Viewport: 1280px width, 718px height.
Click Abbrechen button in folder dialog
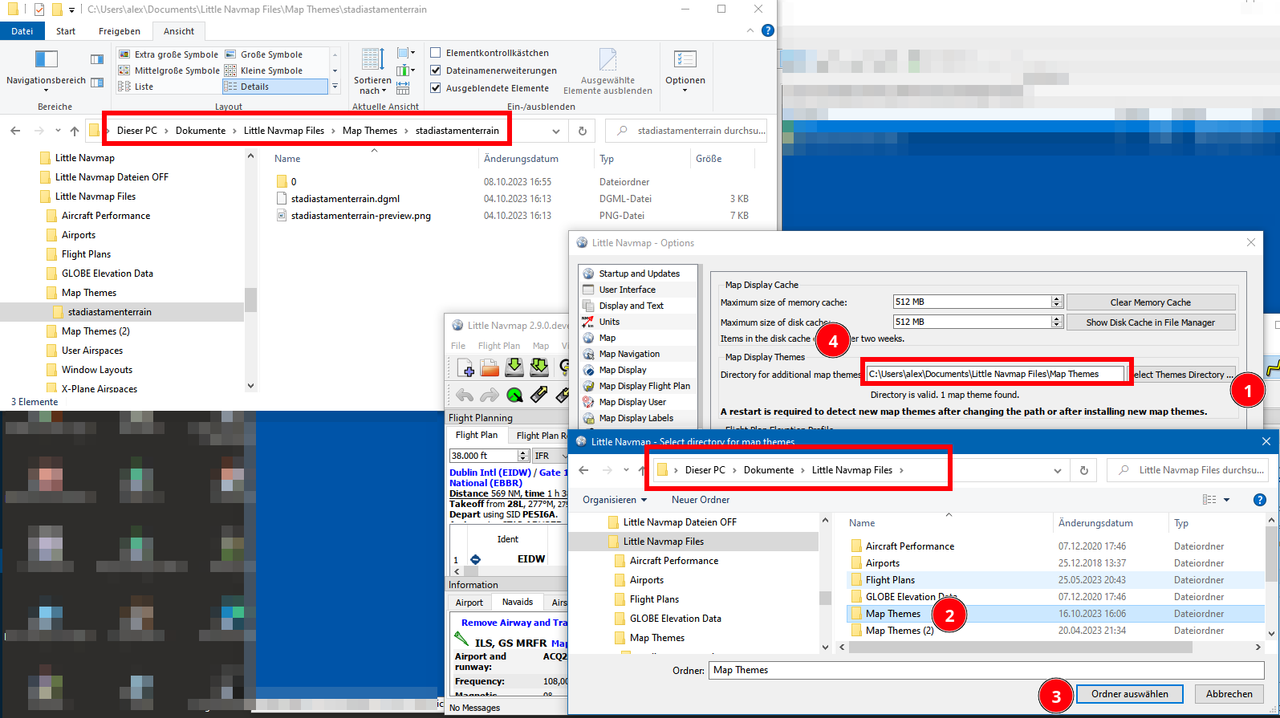pyautogui.click(x=1229, y=694)
